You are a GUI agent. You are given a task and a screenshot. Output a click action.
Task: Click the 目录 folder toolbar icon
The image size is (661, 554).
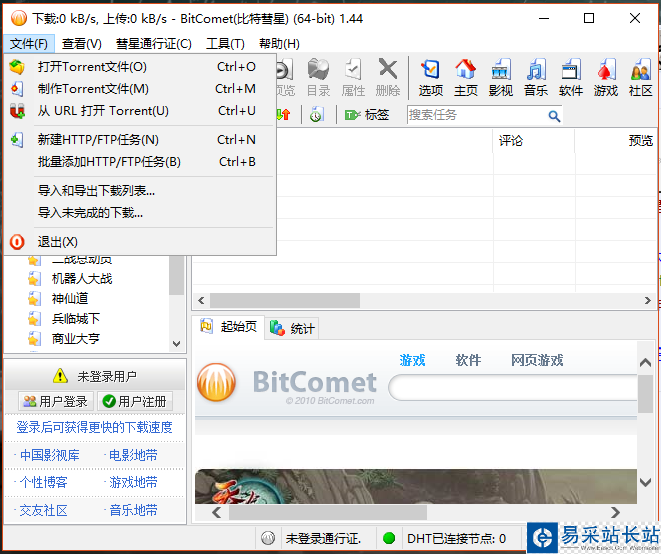pyautogui.click(x=318, y=77)
